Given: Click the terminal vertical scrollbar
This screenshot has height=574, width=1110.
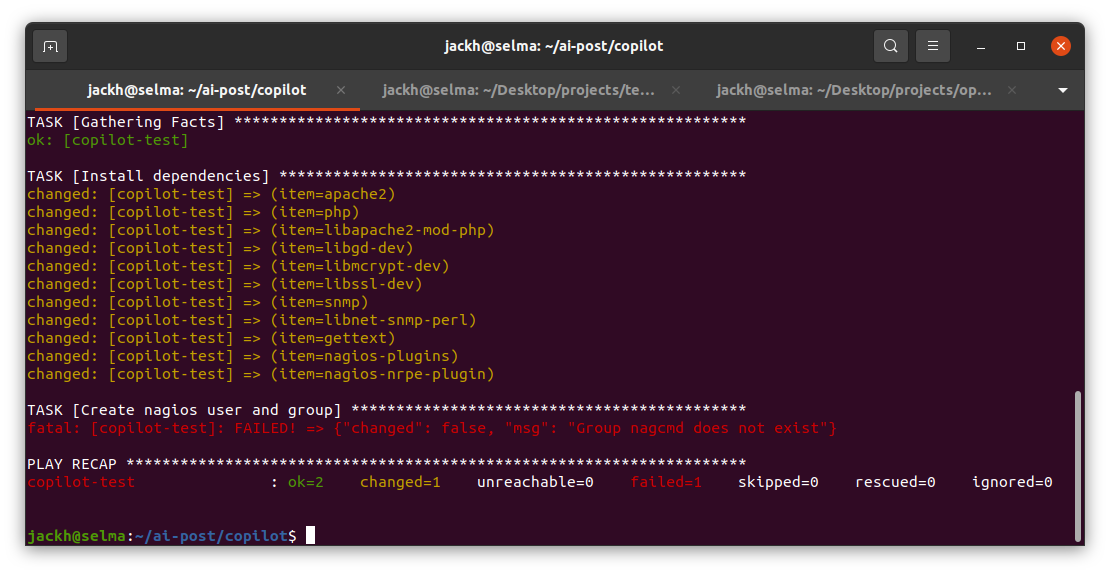Looking at the screenshot, I should [x=1078, y=466].
